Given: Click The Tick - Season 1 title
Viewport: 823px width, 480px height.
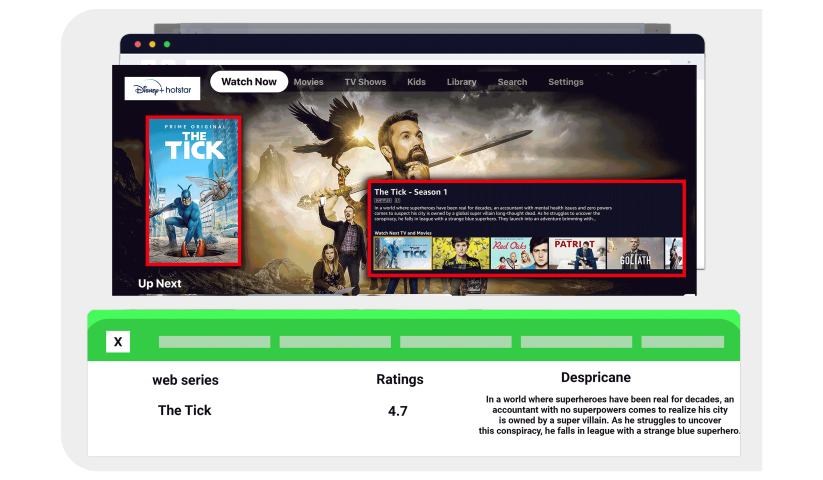Looking at the screenshot, I should coord(410,192).
